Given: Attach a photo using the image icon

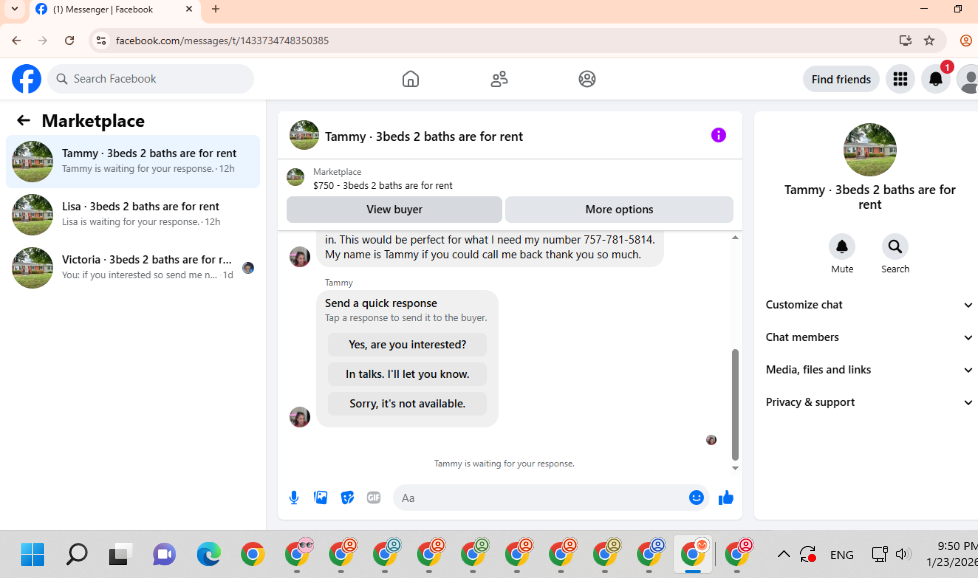Looking at the screenshot, I should 321,498.
